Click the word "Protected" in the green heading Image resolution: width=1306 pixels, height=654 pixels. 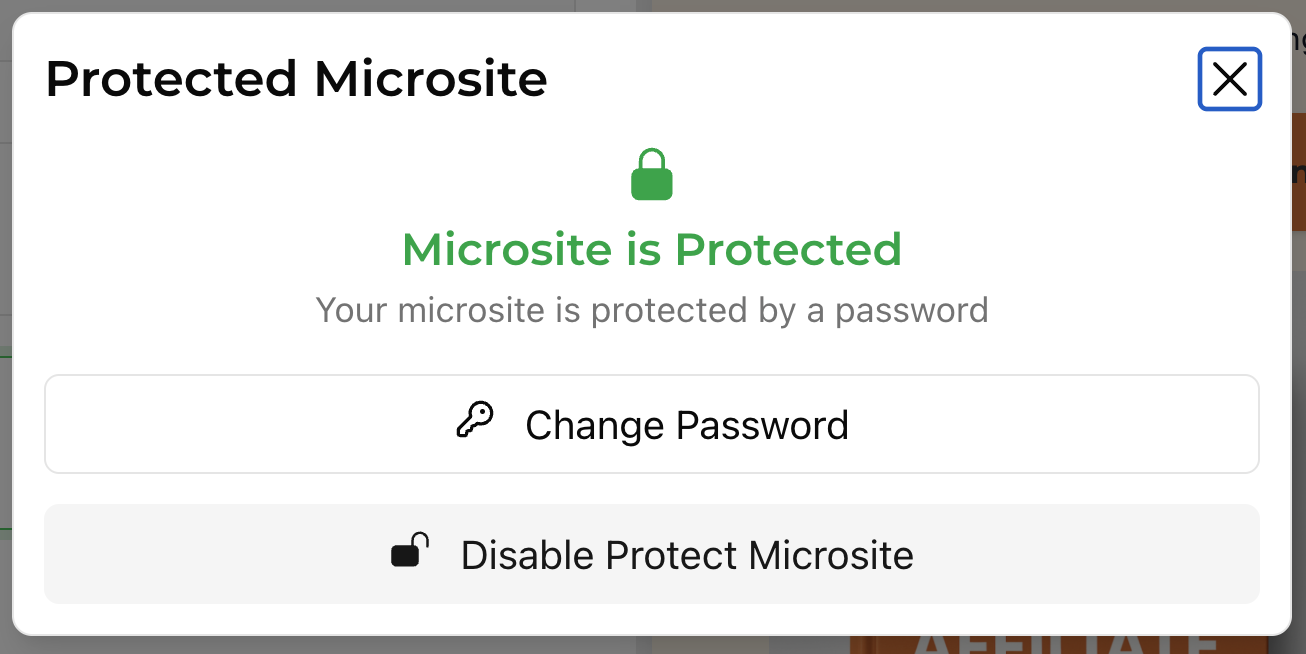[x=788, y=249]
